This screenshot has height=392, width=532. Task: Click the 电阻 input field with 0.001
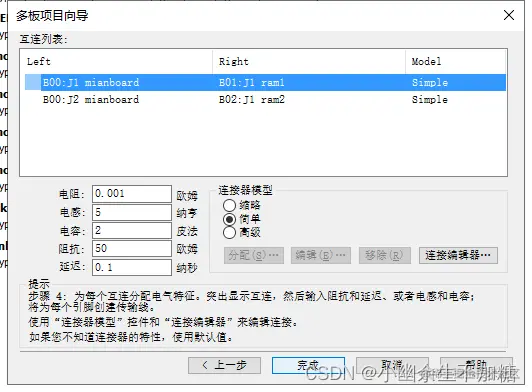[x=132, y=194]
